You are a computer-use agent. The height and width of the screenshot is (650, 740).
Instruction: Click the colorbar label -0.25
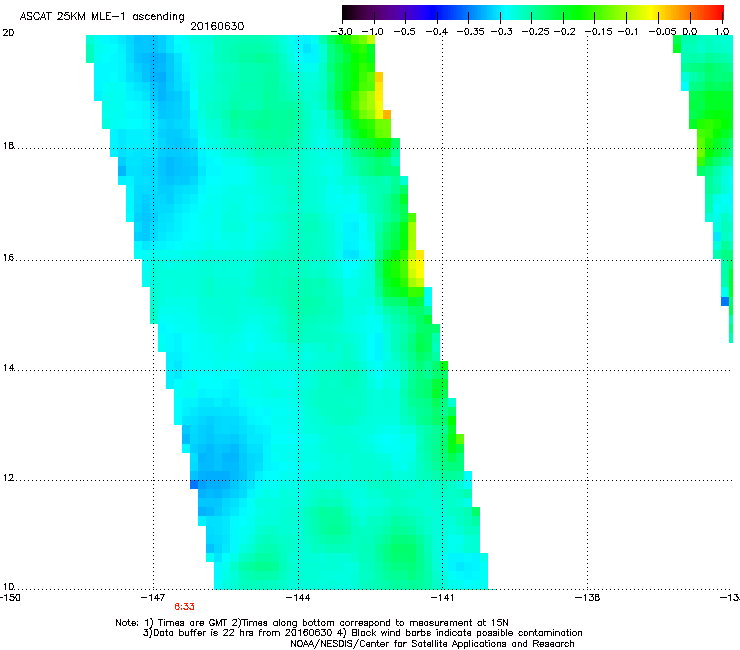point(536,32)
